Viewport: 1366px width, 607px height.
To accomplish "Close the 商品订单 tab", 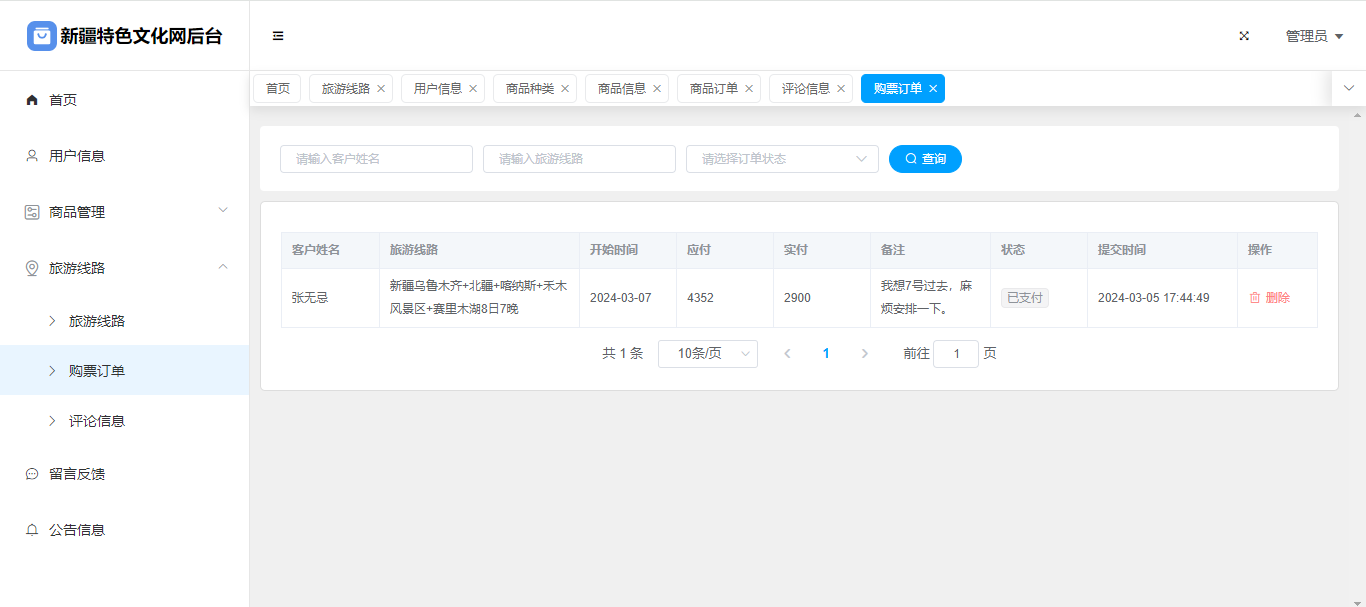I will (x=749, y=89).
